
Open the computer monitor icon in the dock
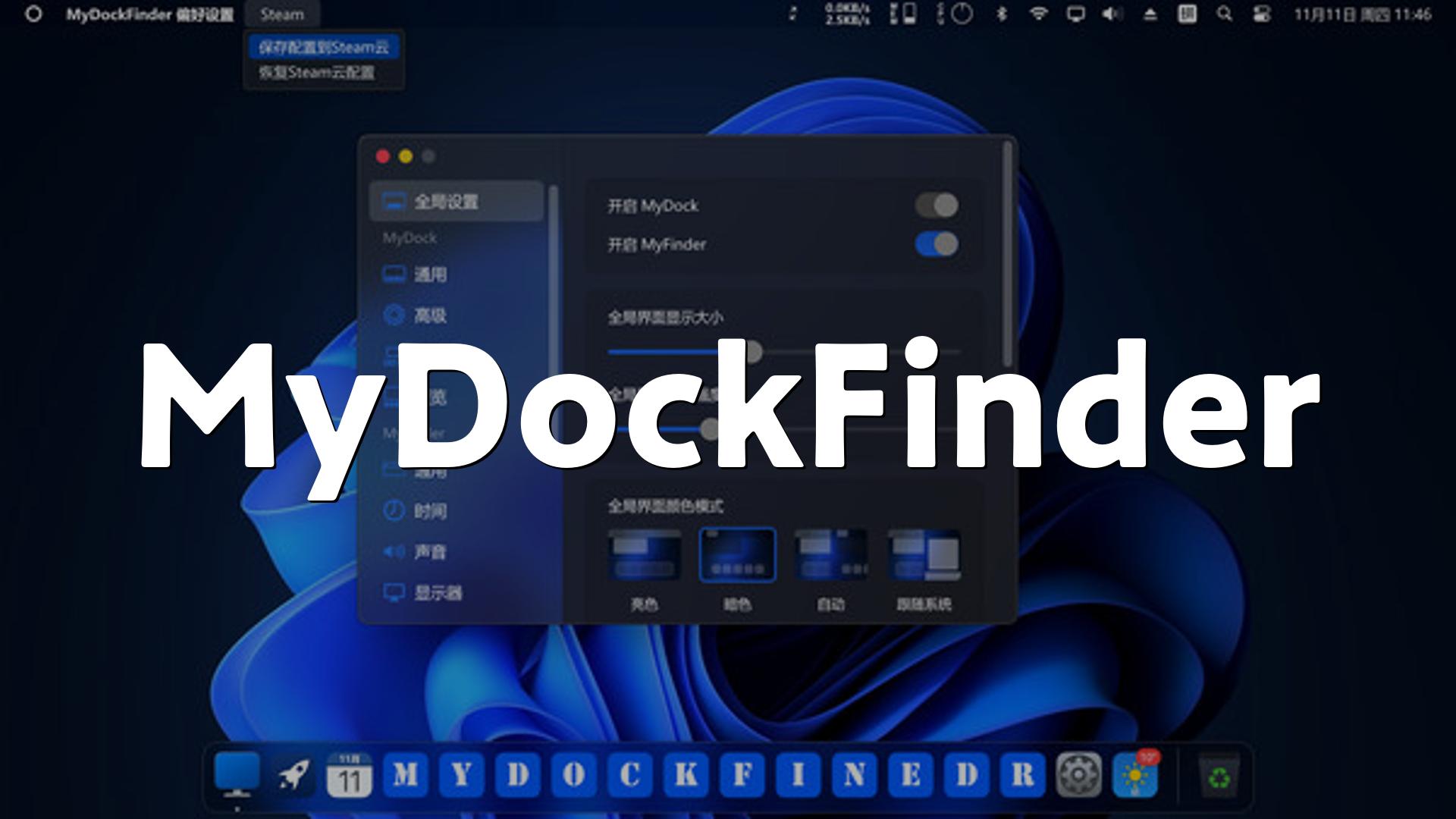click(237, 775)
